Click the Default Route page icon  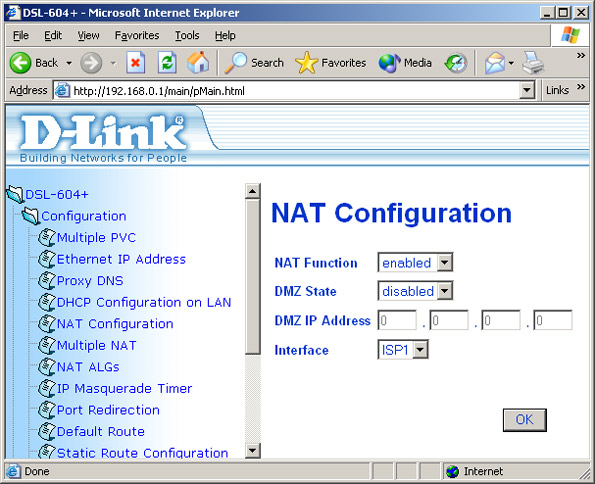pos(47,431)
